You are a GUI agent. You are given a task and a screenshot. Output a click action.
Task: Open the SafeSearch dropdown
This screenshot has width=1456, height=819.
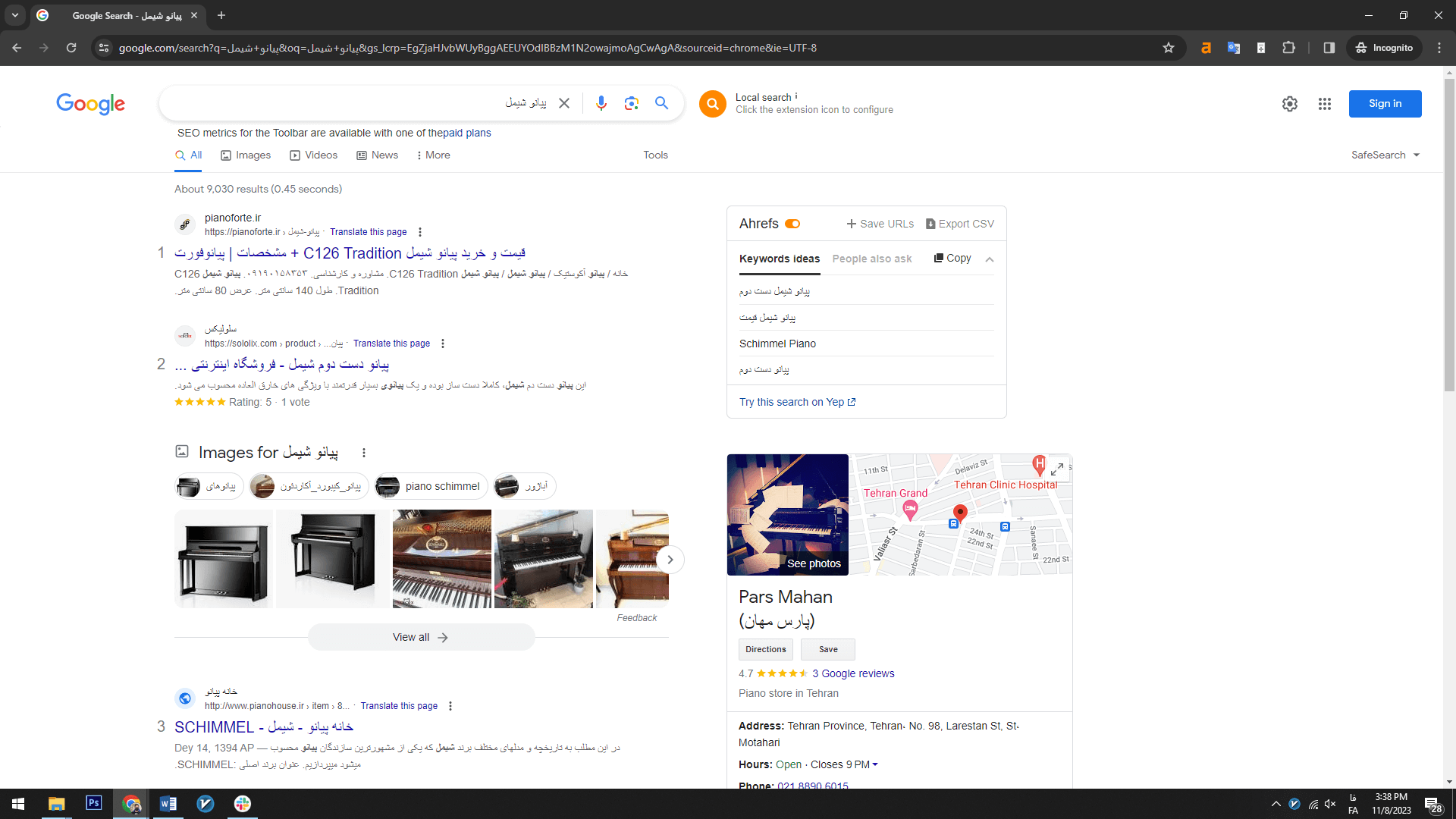(1385, 155)
